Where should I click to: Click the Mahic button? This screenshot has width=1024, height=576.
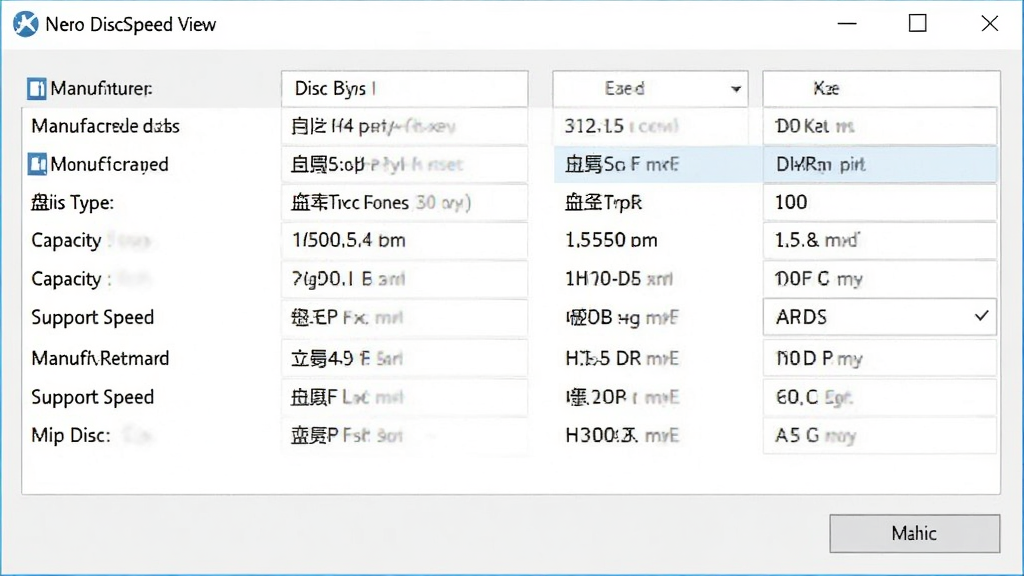914,534
